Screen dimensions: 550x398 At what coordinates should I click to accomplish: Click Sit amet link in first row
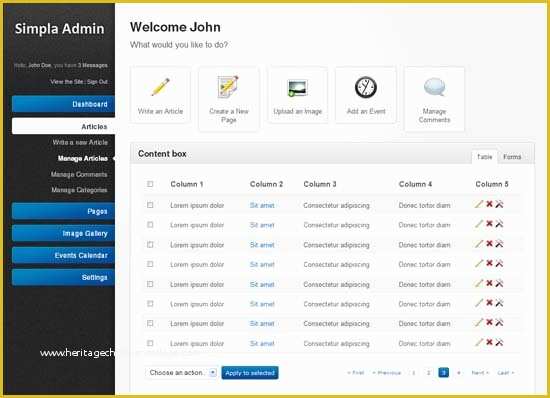(262, 205)
